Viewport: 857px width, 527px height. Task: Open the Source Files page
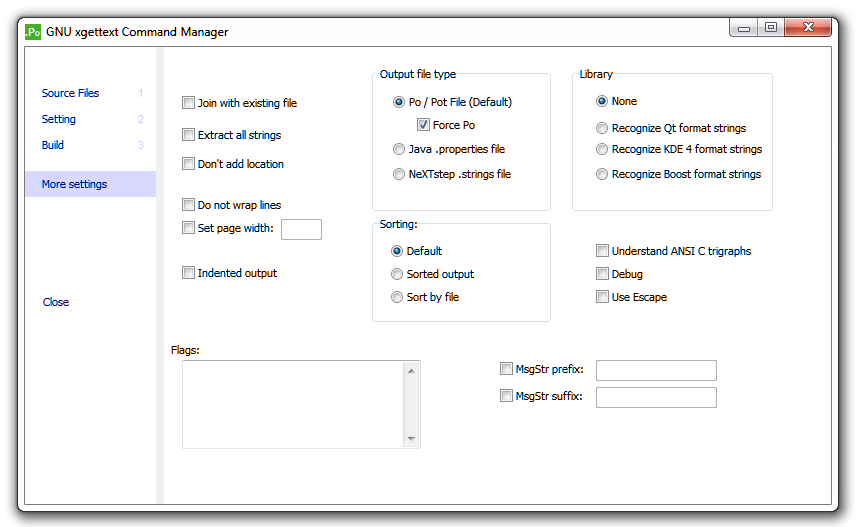point(70,93)
